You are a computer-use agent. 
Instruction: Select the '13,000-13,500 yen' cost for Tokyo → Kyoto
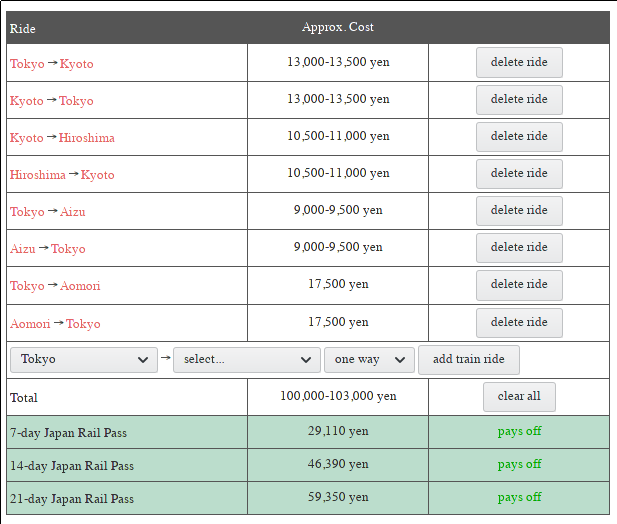[x=338, y=62]
